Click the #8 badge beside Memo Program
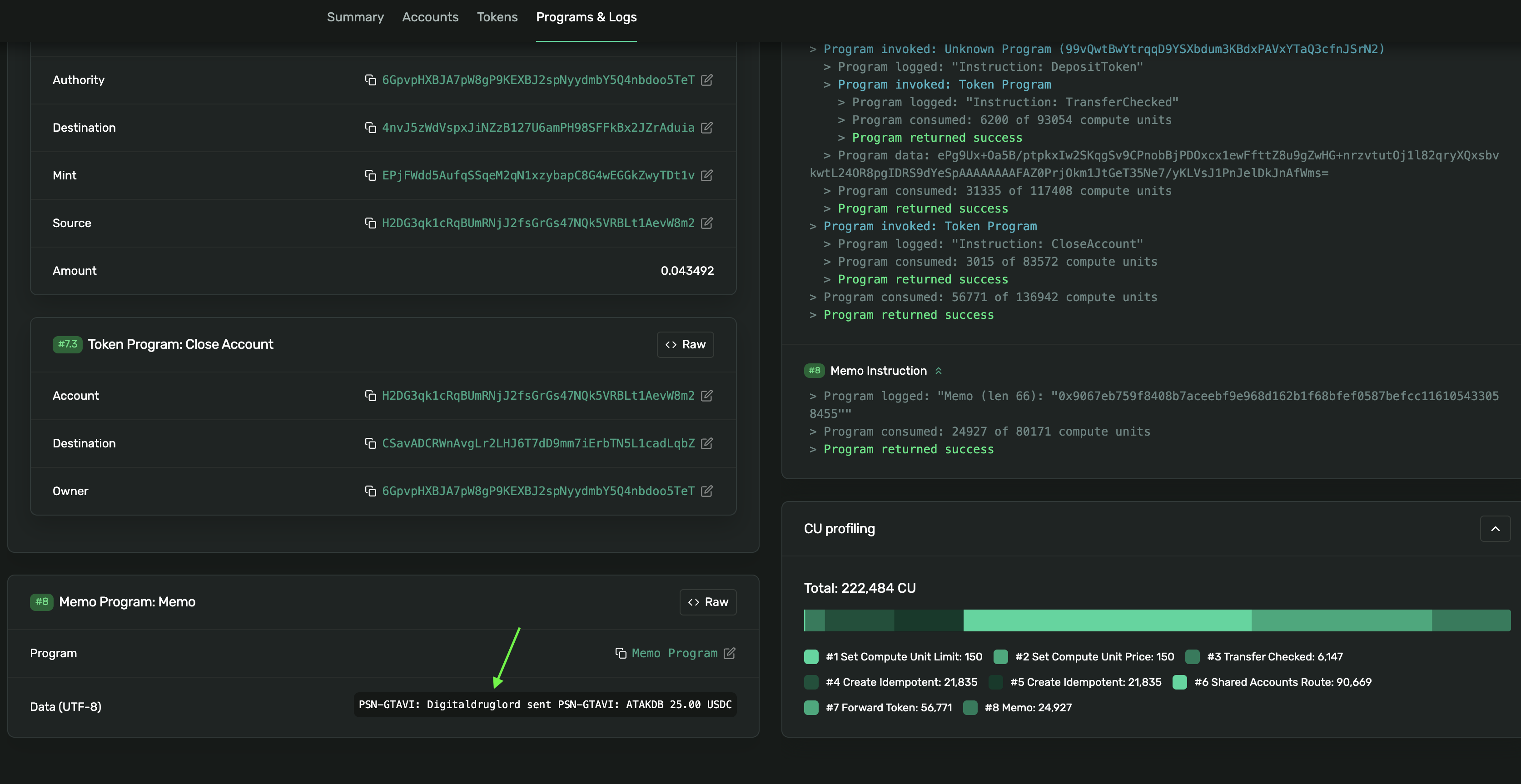The width and height of the screenshot is (1521, 784). (41, 601)
